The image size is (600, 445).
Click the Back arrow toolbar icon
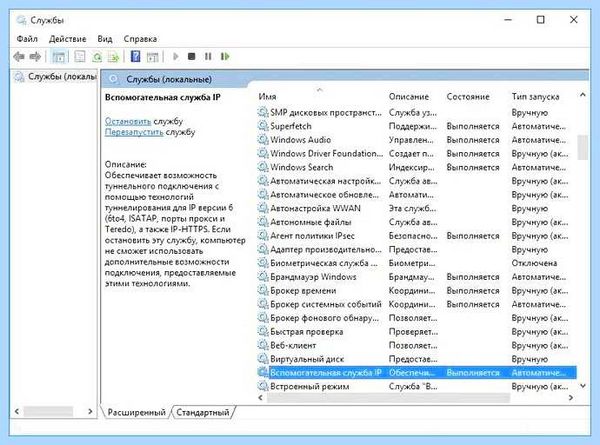click(x=19, y=57)
